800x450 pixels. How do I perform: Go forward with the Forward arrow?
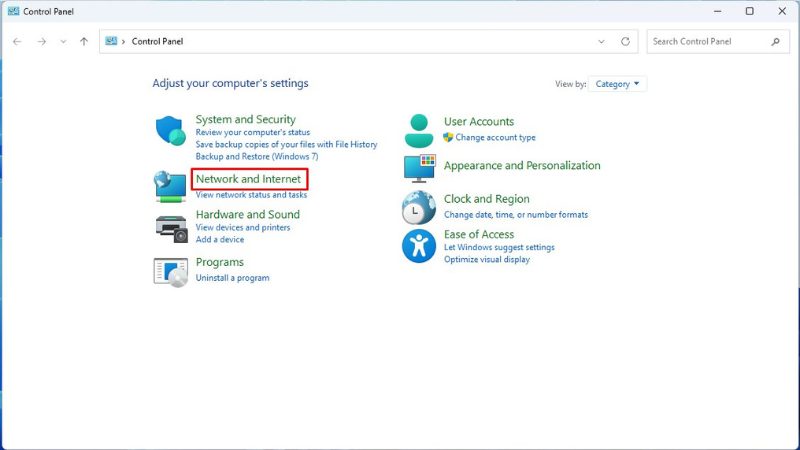(x=41, y=41)
